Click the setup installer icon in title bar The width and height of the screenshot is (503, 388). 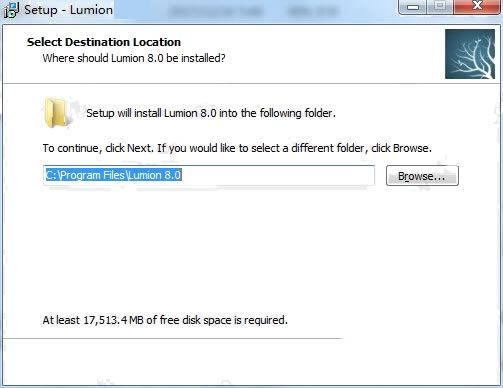click(11, 10)
